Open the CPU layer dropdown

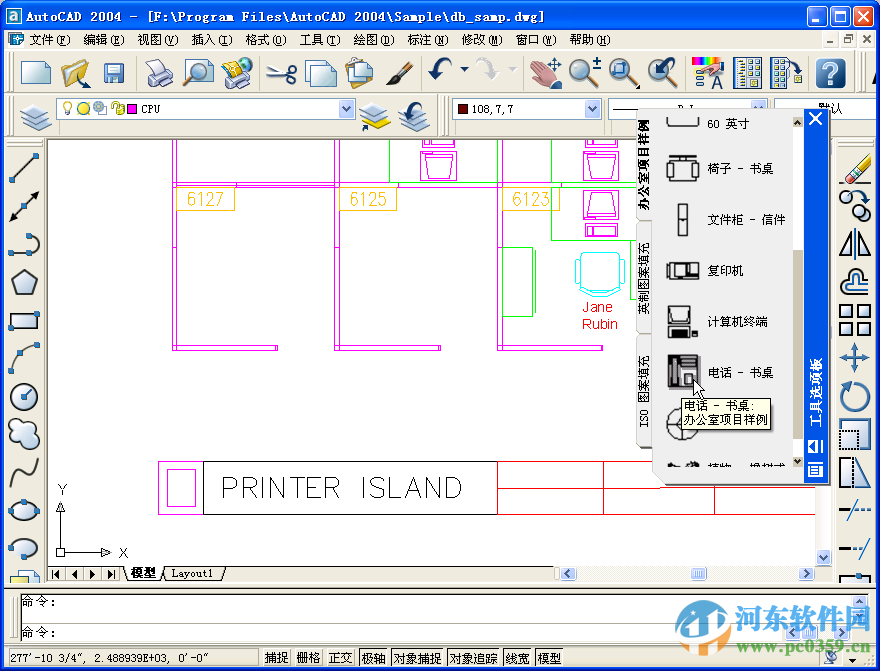pyautogui.click(x=345, y=108)
